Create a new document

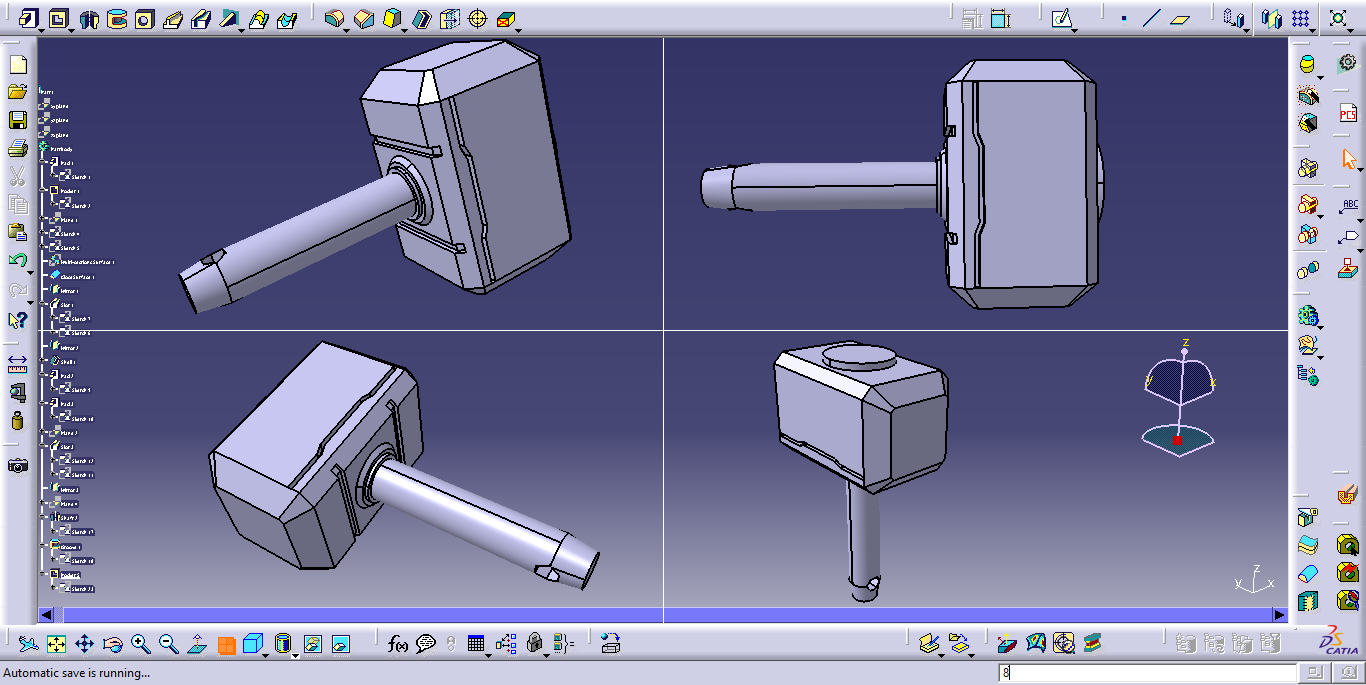(x=17, y=64)
